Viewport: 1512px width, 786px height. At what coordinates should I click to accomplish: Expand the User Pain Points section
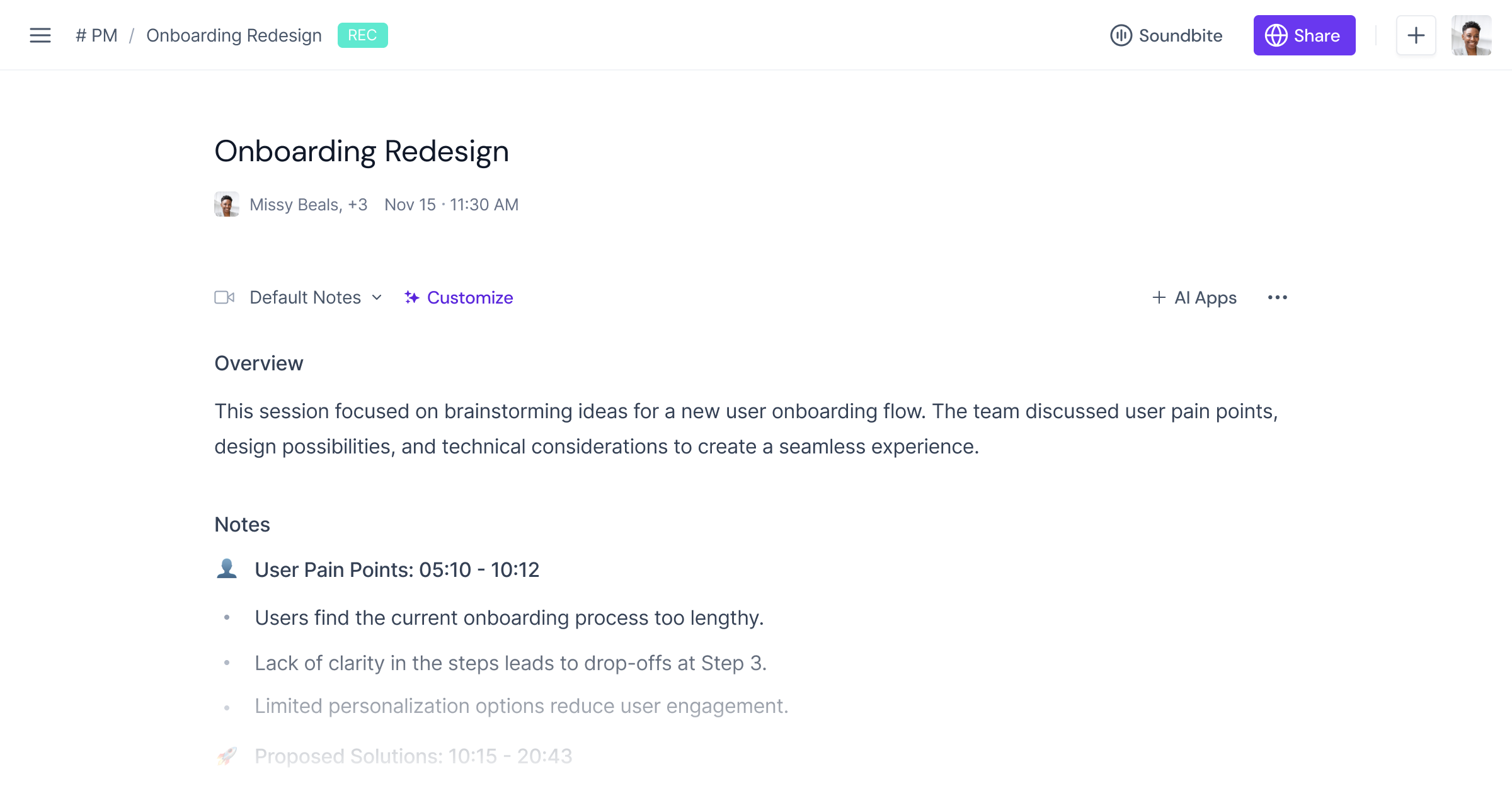pyautogui.click(x=397, y=569)
